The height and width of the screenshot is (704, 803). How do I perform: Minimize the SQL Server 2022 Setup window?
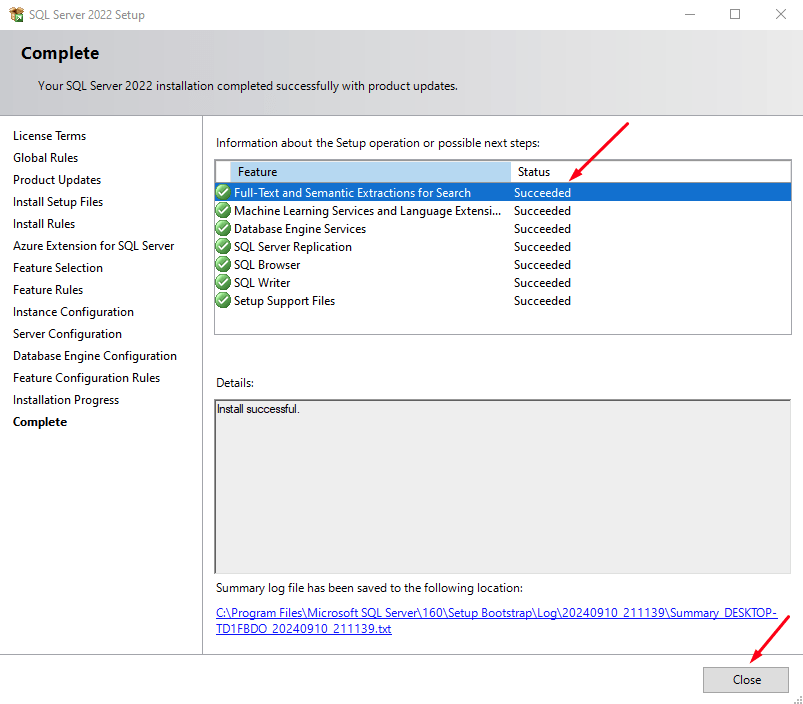690,14
